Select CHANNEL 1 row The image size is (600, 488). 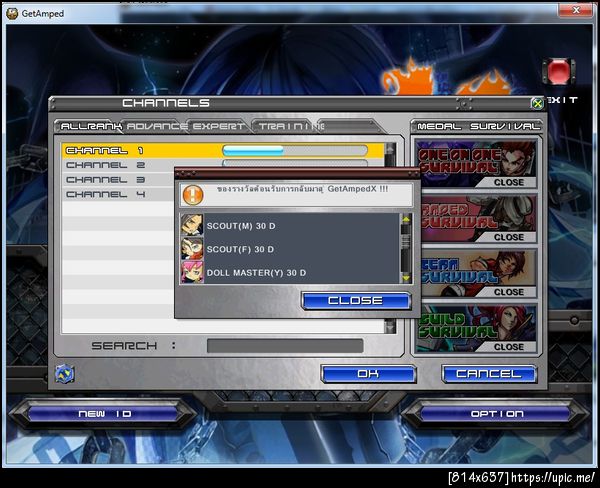click(223, 150)
